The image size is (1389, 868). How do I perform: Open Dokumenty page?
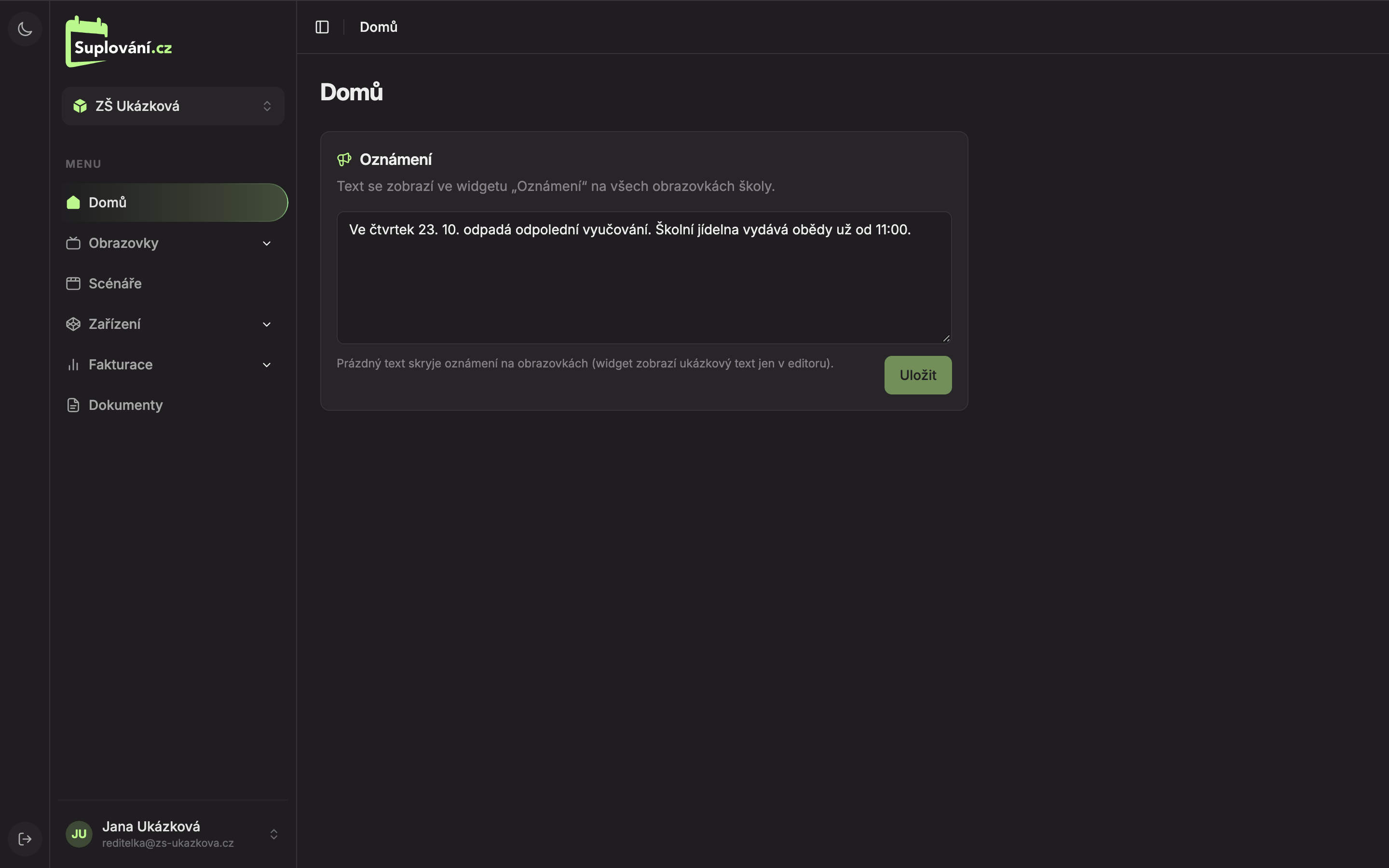point(173,405)
